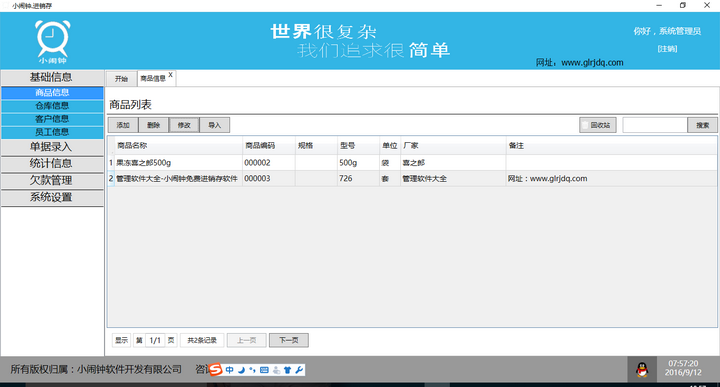
Task: Click product code 000003 cell
Action: point(269,179)
